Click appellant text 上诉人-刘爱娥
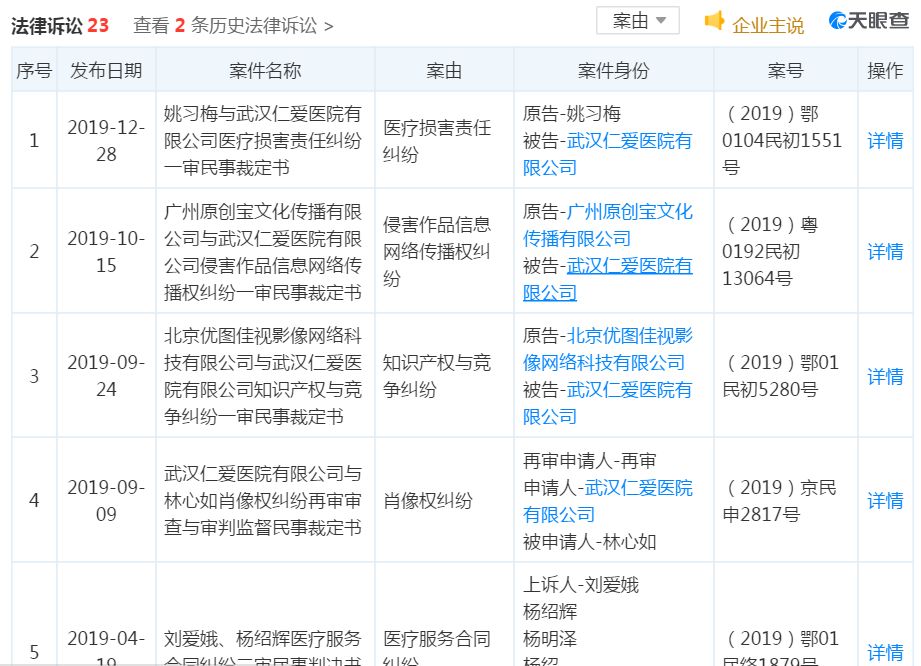Viewport: 921px width, 666px height. pyautogui.click(x=580, y=584)
